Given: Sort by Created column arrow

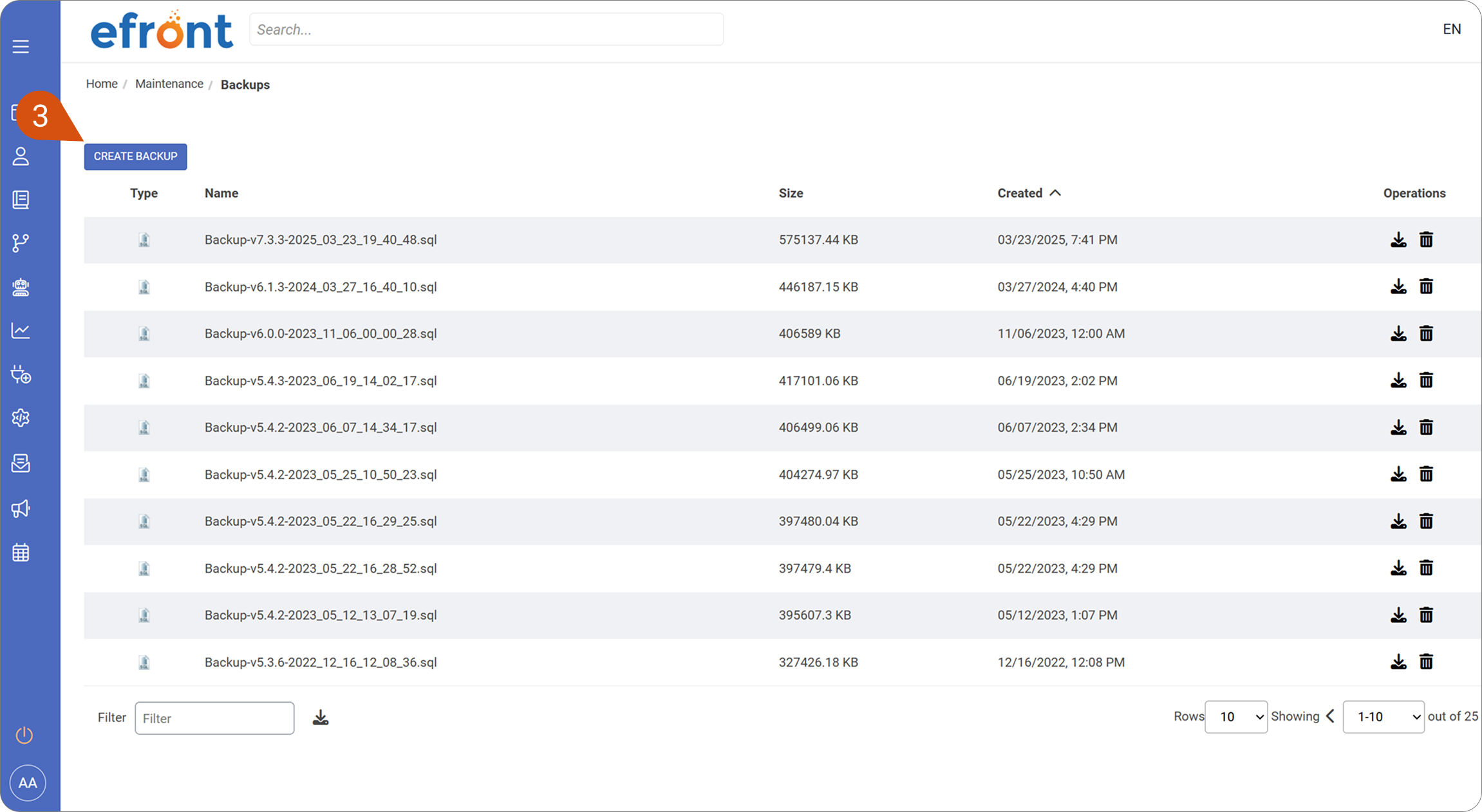Looking at the screenshot, I should pyautogui.click(x=1055, y=193).
